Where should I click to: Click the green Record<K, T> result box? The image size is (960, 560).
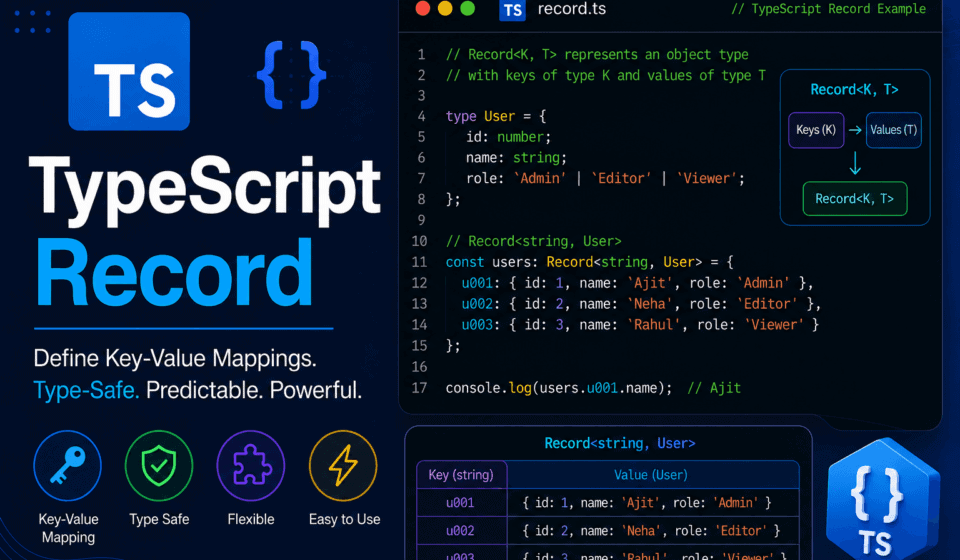855,198
